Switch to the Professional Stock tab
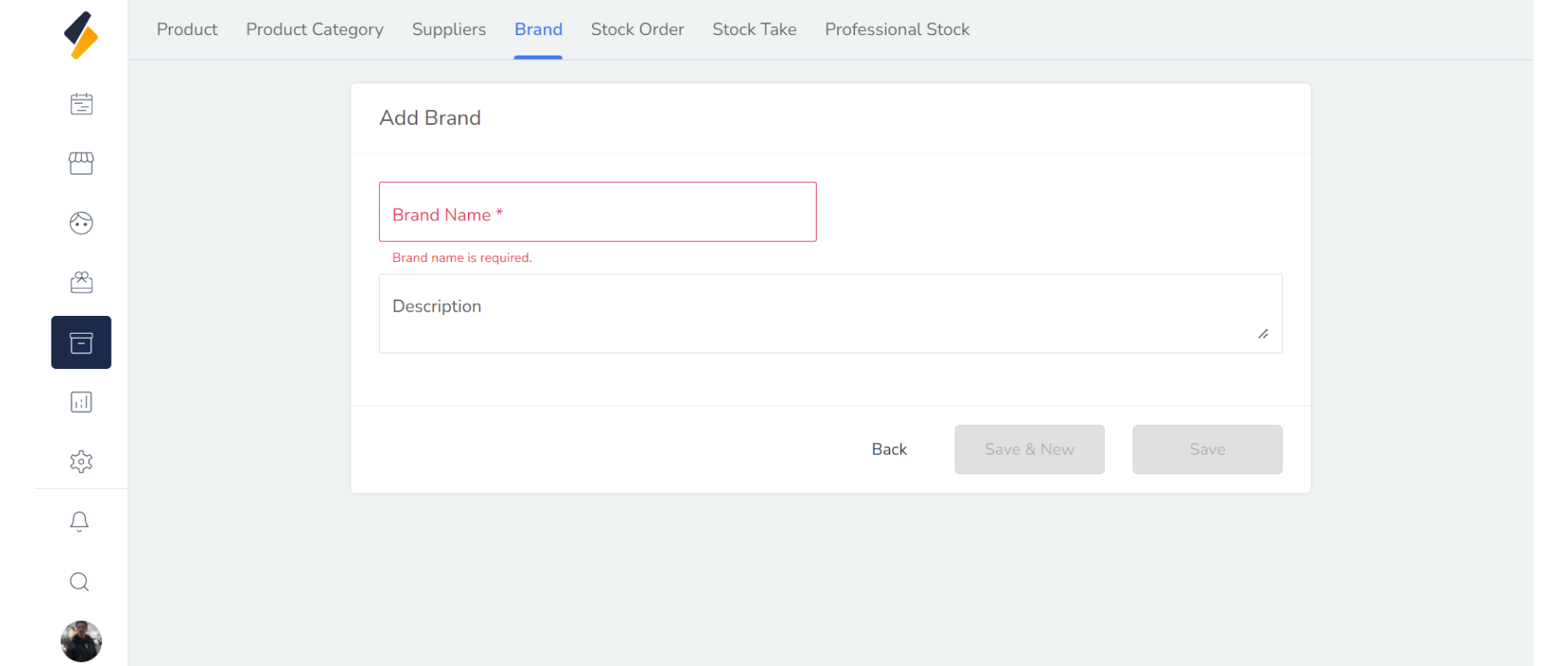 click(897, 29)
